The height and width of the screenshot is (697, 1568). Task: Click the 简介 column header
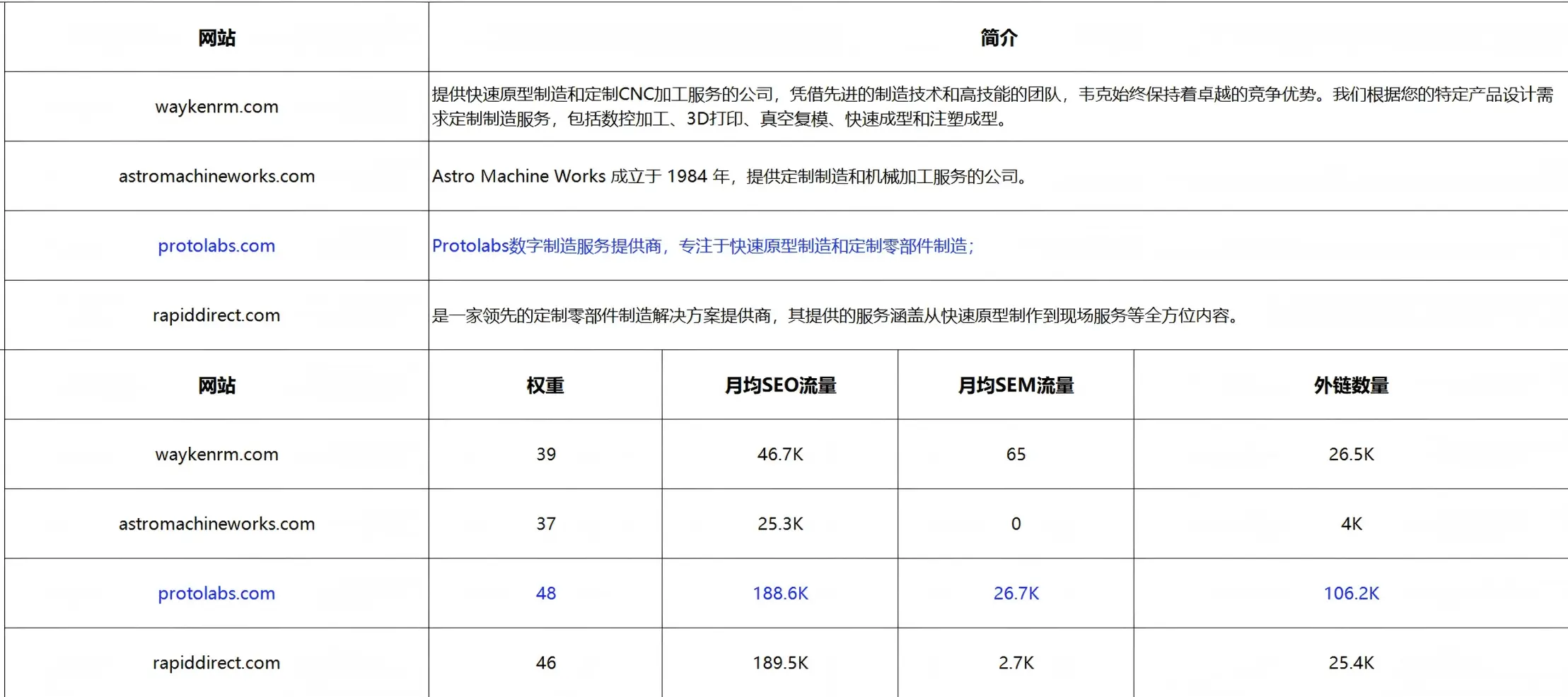(x=999, y=37)
